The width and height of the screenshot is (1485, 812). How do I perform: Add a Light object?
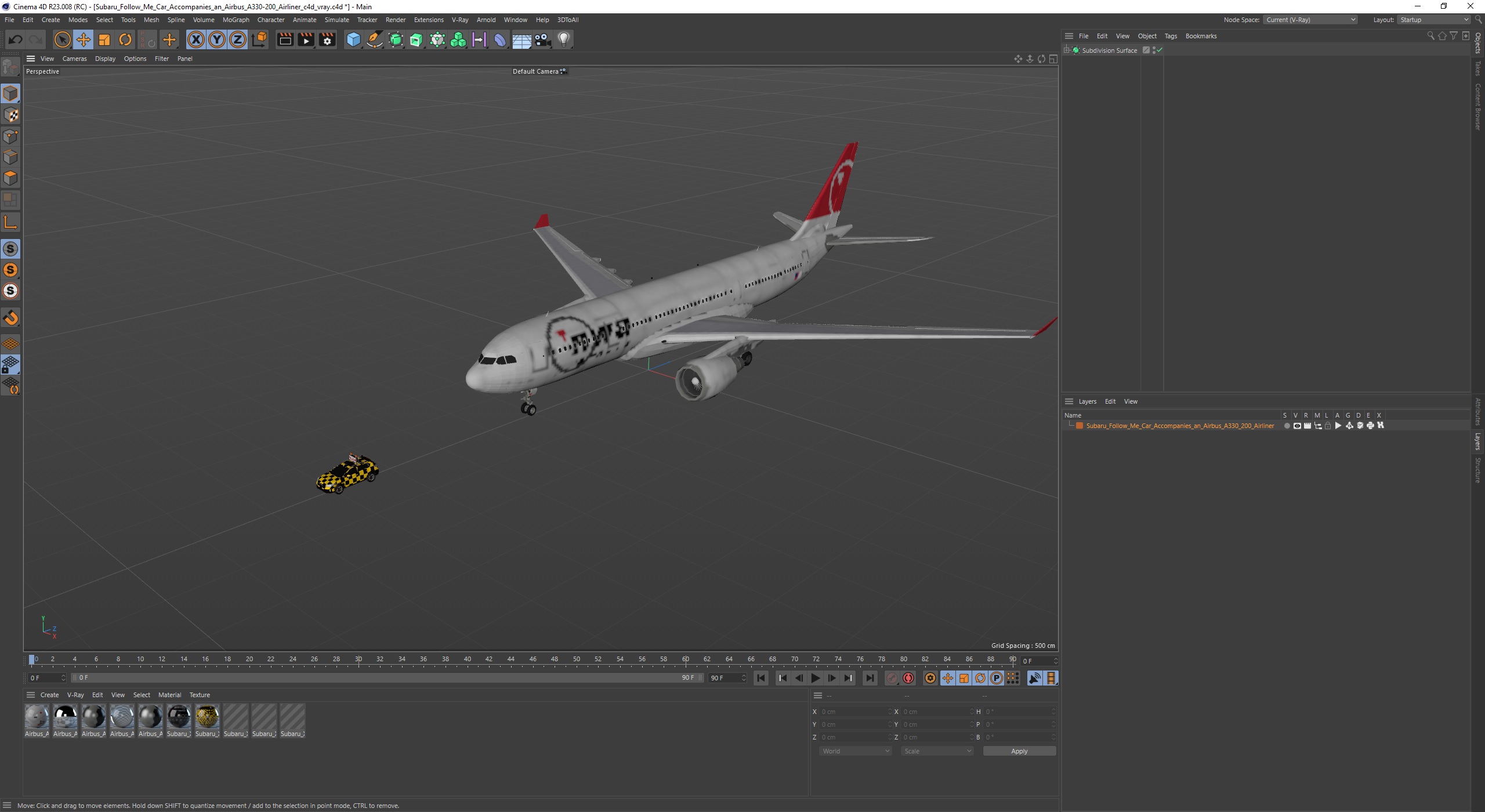tap(564, 39)
